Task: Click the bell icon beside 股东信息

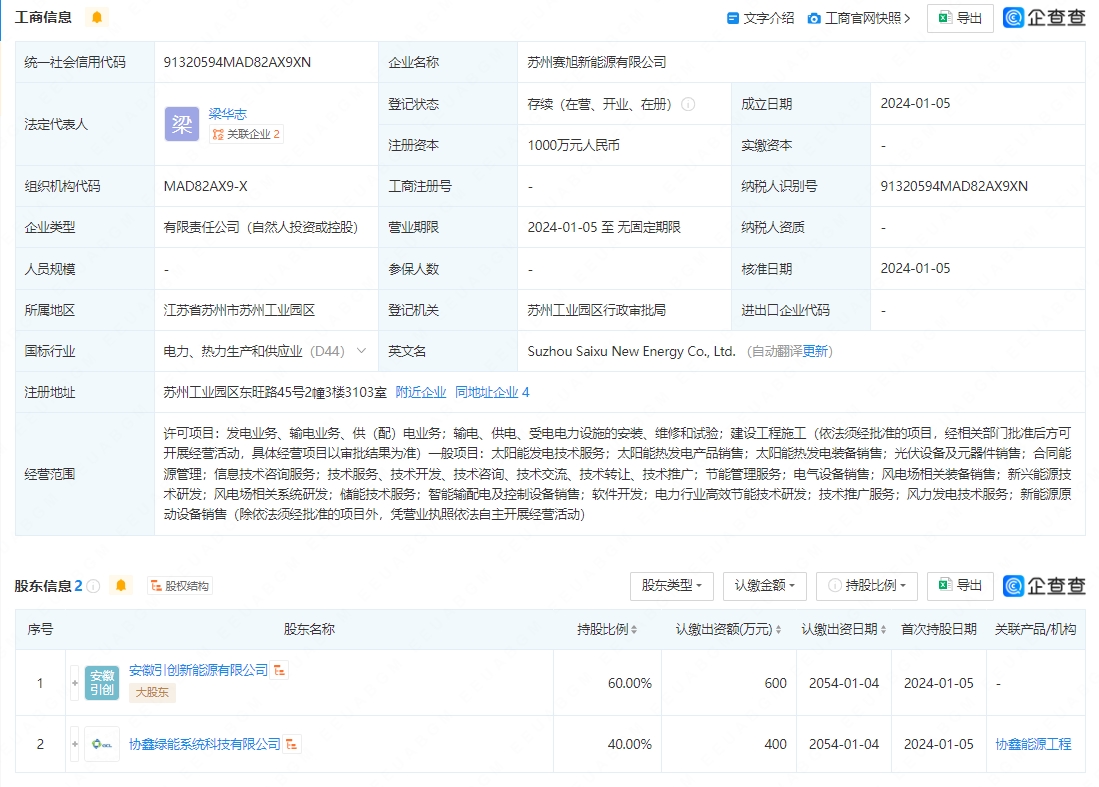Action: (x=121, y=586)
